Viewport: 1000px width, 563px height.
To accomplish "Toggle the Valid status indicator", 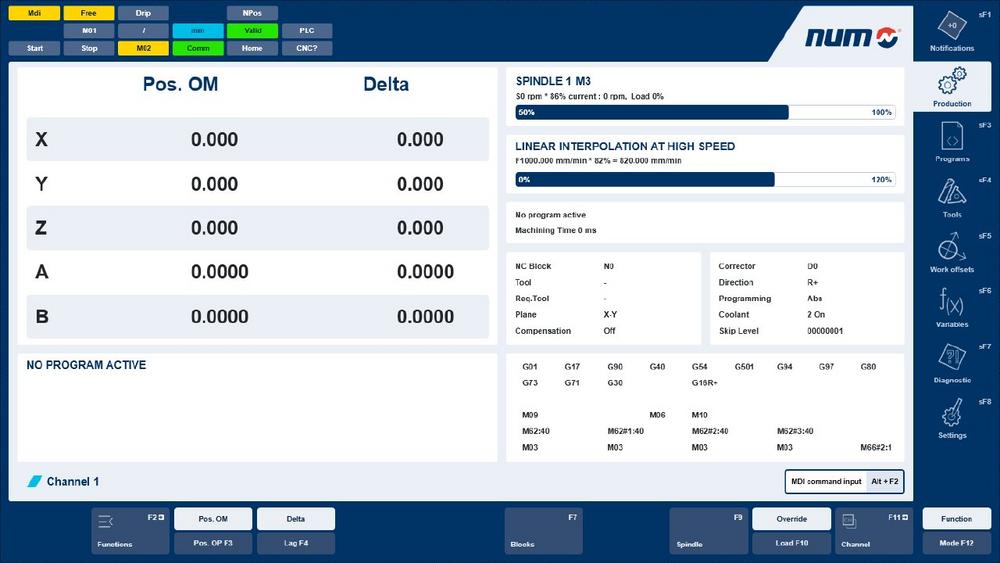I will [253, 31].
